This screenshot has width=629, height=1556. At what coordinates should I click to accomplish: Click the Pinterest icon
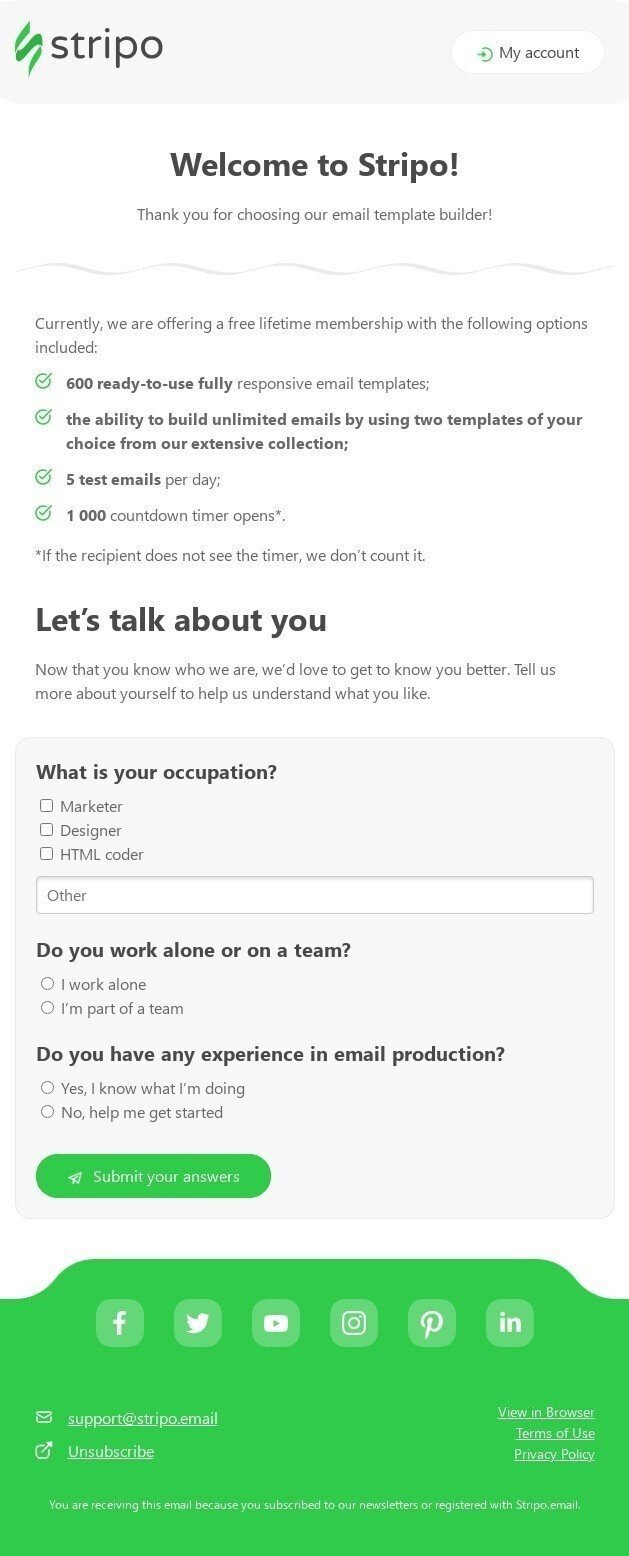(431, 1322)
